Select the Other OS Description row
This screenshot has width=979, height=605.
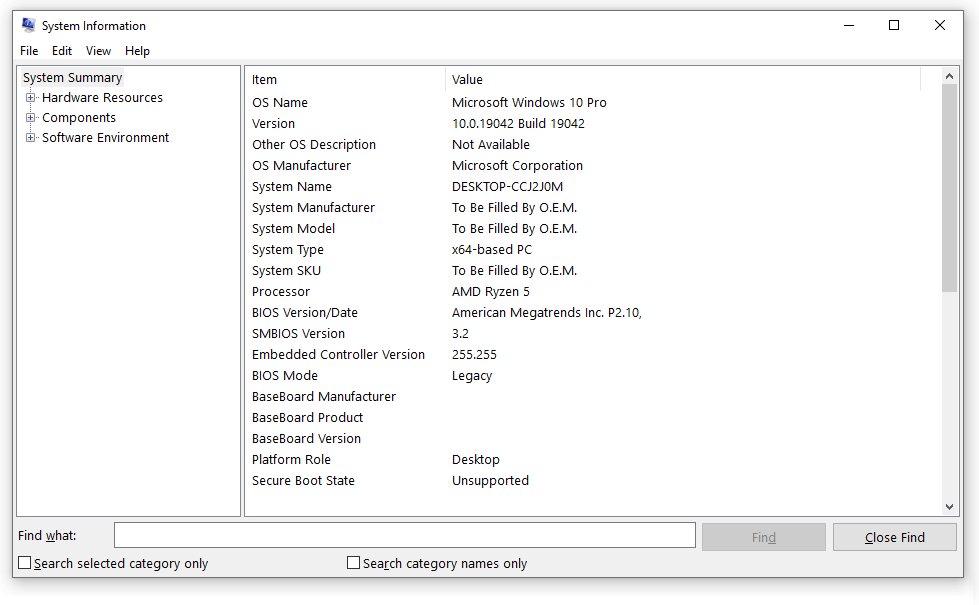point(314,145)
